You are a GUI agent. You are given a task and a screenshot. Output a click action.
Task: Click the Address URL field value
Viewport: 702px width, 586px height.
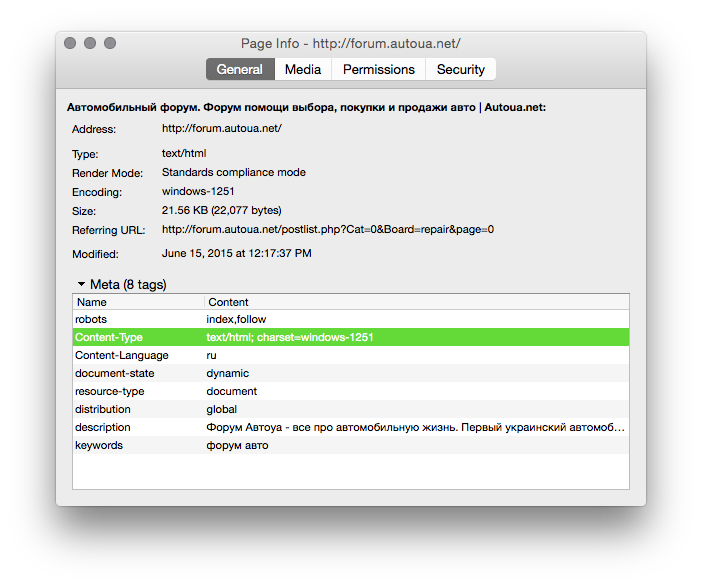[222, 129]
